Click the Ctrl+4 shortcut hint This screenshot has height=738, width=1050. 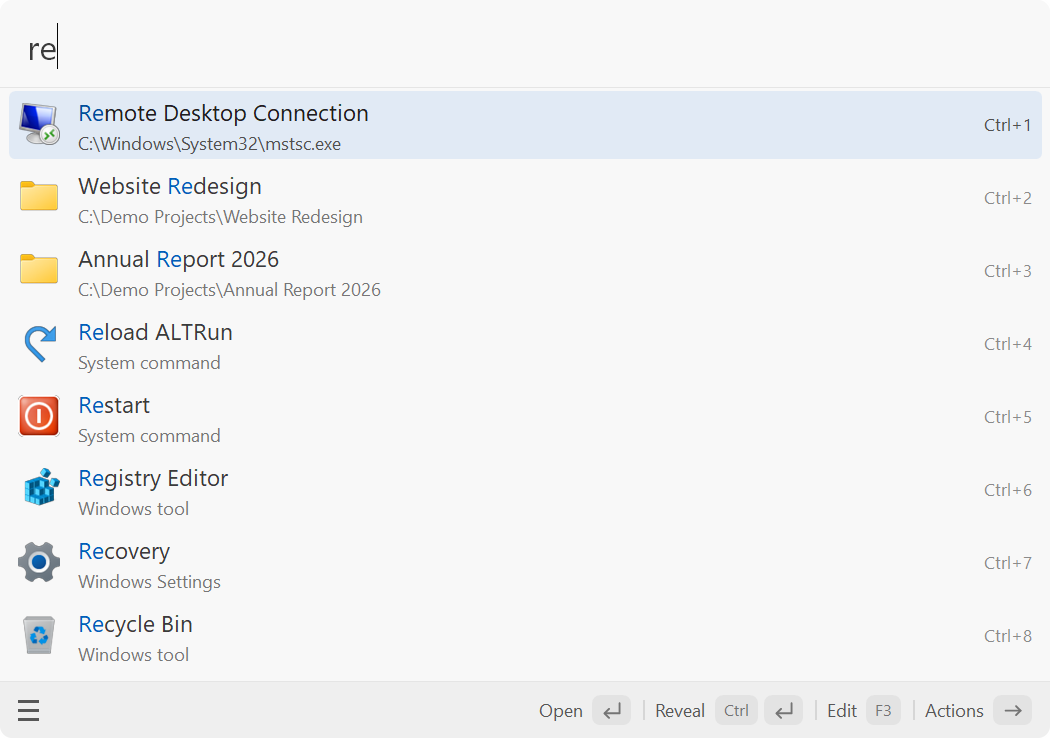click(1007, 344)
